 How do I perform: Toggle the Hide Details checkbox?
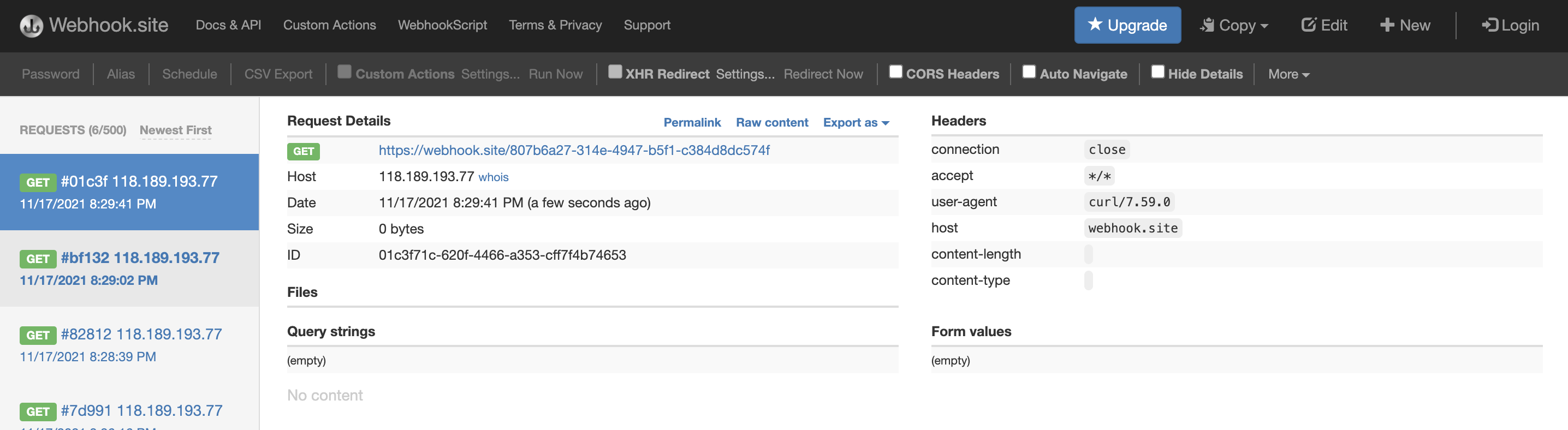coord(1158,72)
